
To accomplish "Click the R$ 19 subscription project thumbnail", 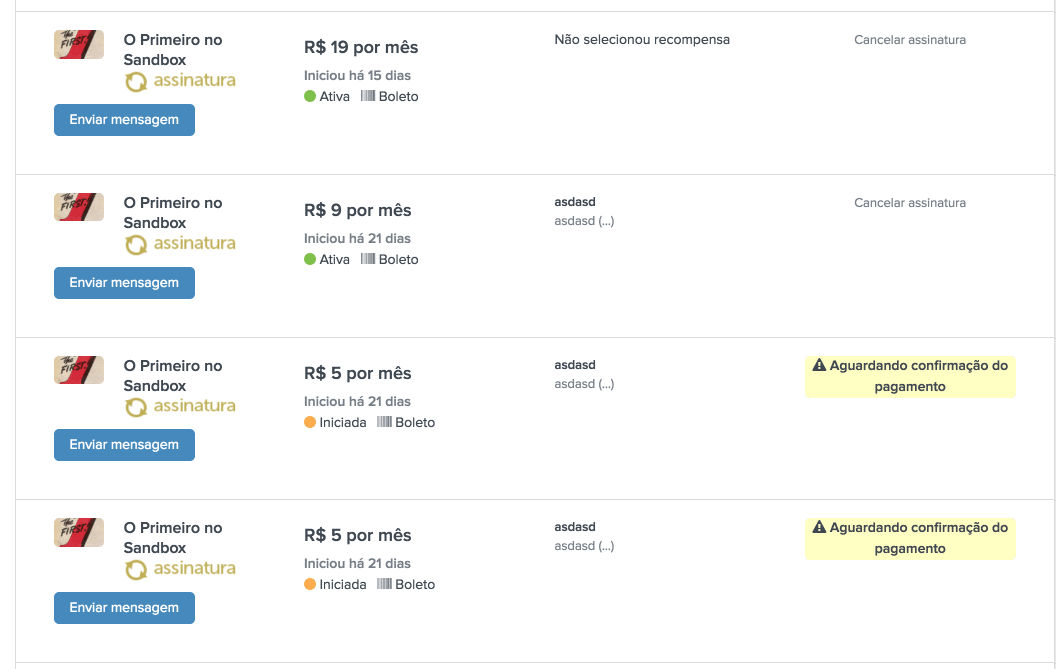I will 79,44.
